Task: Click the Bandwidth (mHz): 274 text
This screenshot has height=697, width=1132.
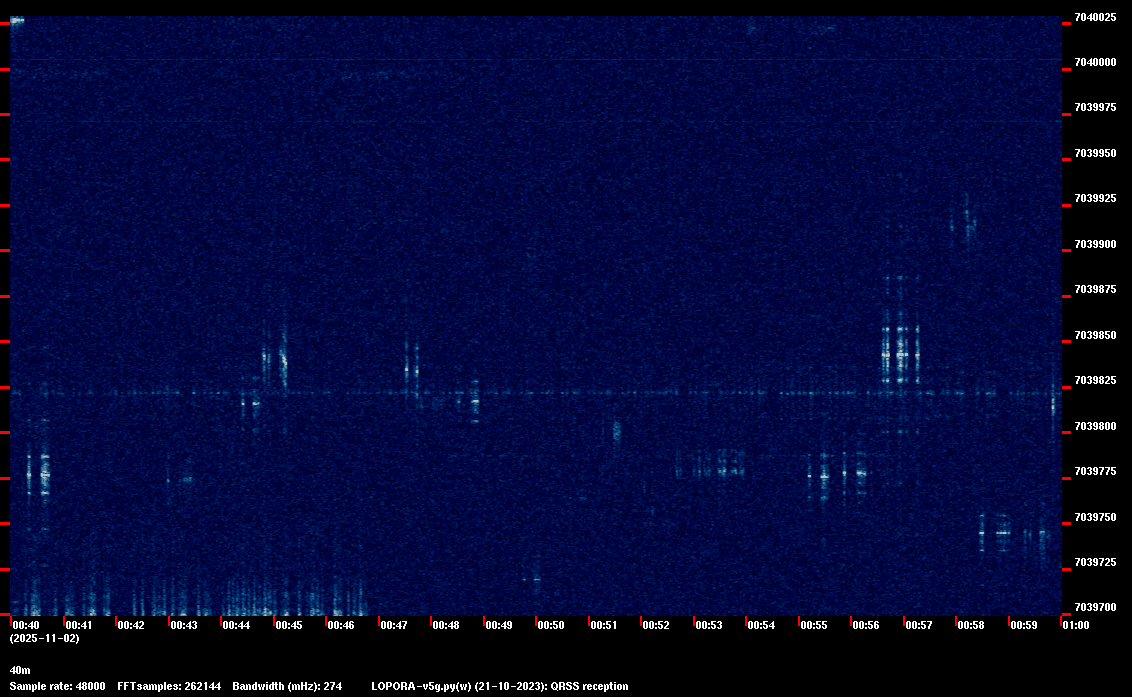Action: (287, 686)
